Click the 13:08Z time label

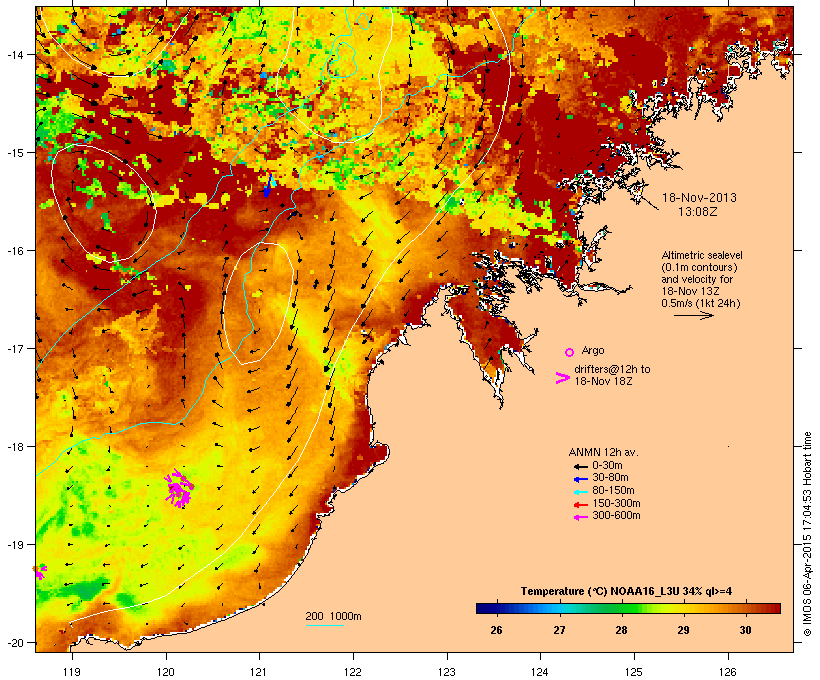click(698, 212)
